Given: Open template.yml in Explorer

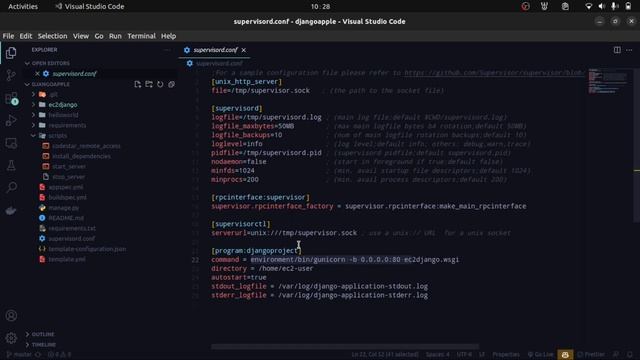Looking at the screenshot, I should [67, 259].
